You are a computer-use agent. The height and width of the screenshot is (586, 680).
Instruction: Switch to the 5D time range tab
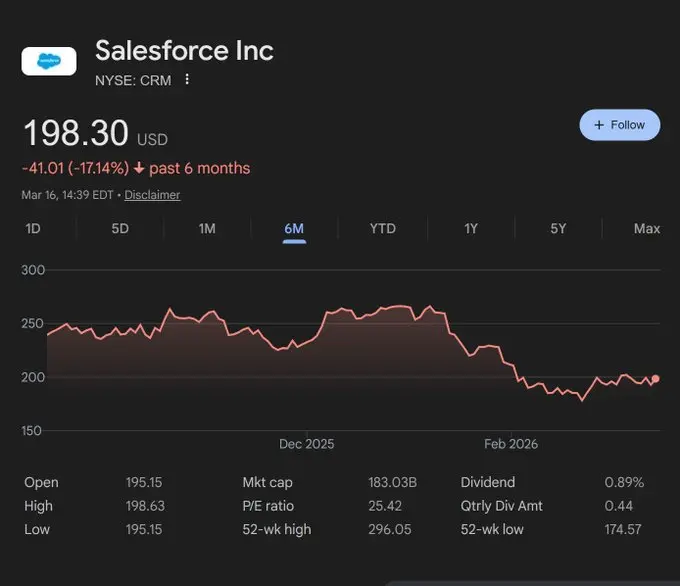tap(120, 229)
